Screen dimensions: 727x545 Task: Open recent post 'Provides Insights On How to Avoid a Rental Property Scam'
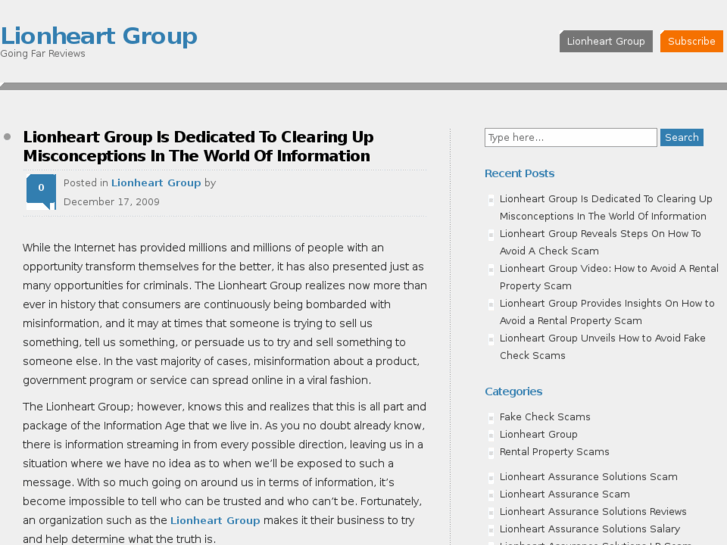pyautogui.click(x=607, y=312)
